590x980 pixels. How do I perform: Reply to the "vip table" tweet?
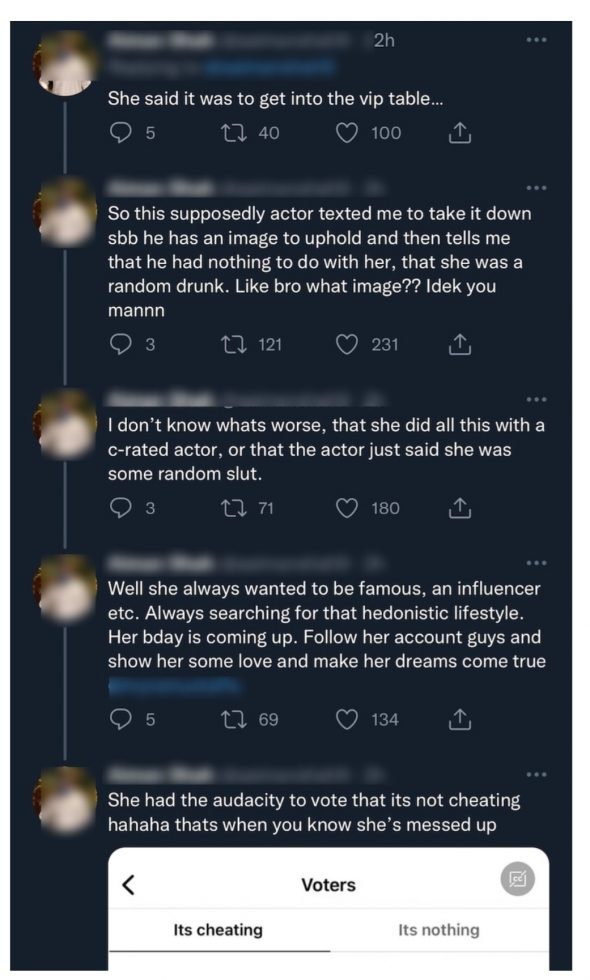[x=120, y=132]
